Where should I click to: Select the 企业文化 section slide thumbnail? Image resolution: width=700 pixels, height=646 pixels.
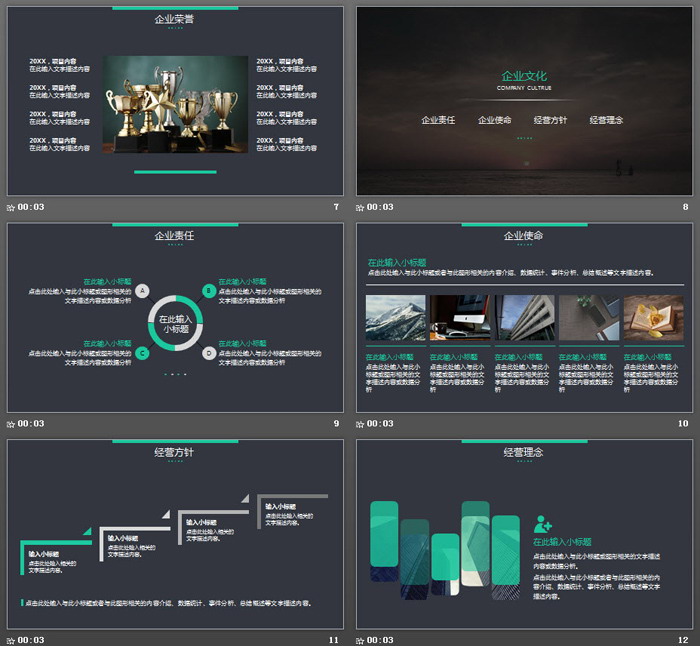(524, 100)
